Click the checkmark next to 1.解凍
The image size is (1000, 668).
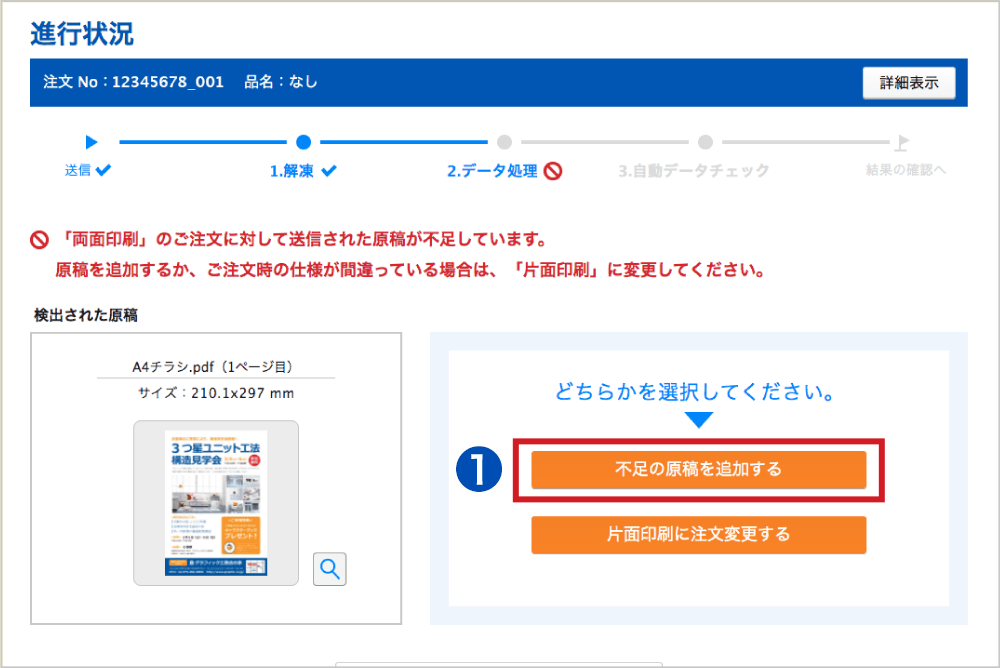[x=329, y=171]
